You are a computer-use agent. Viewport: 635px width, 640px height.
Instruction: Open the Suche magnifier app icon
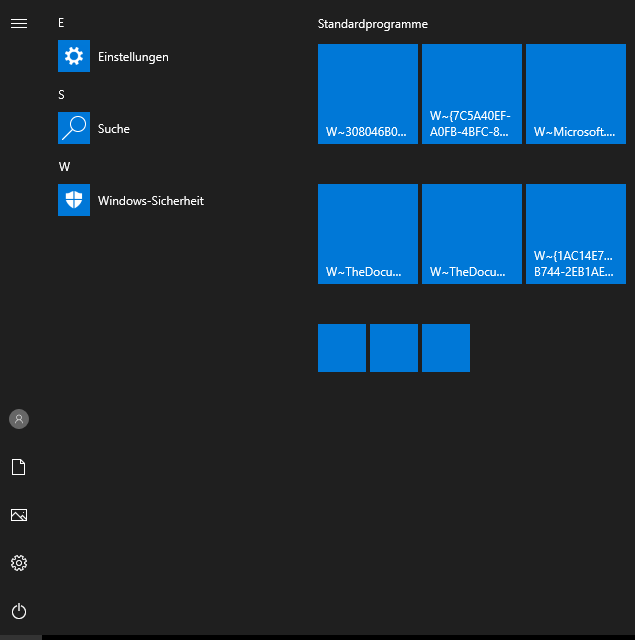[x=74, y=128]
